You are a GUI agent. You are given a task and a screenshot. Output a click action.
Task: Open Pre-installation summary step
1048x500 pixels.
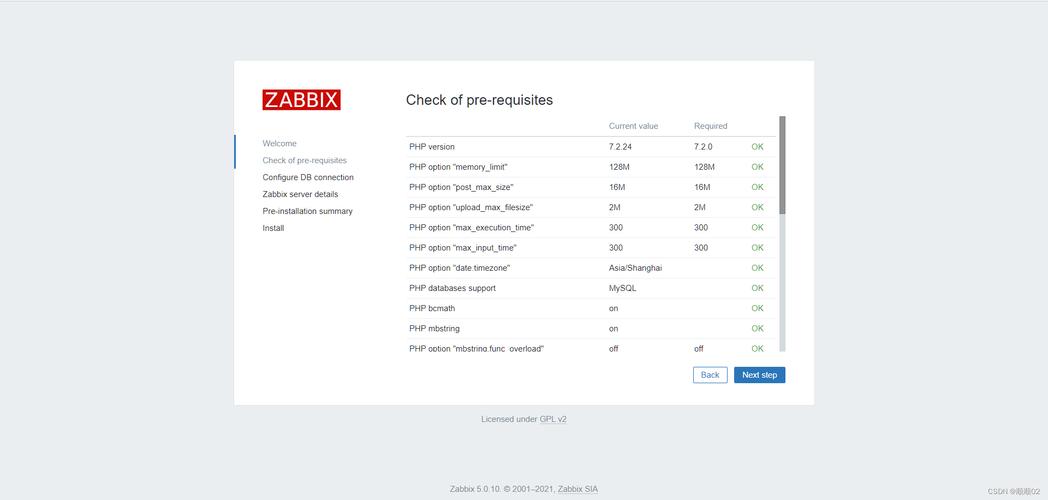(x=308, y=212)
